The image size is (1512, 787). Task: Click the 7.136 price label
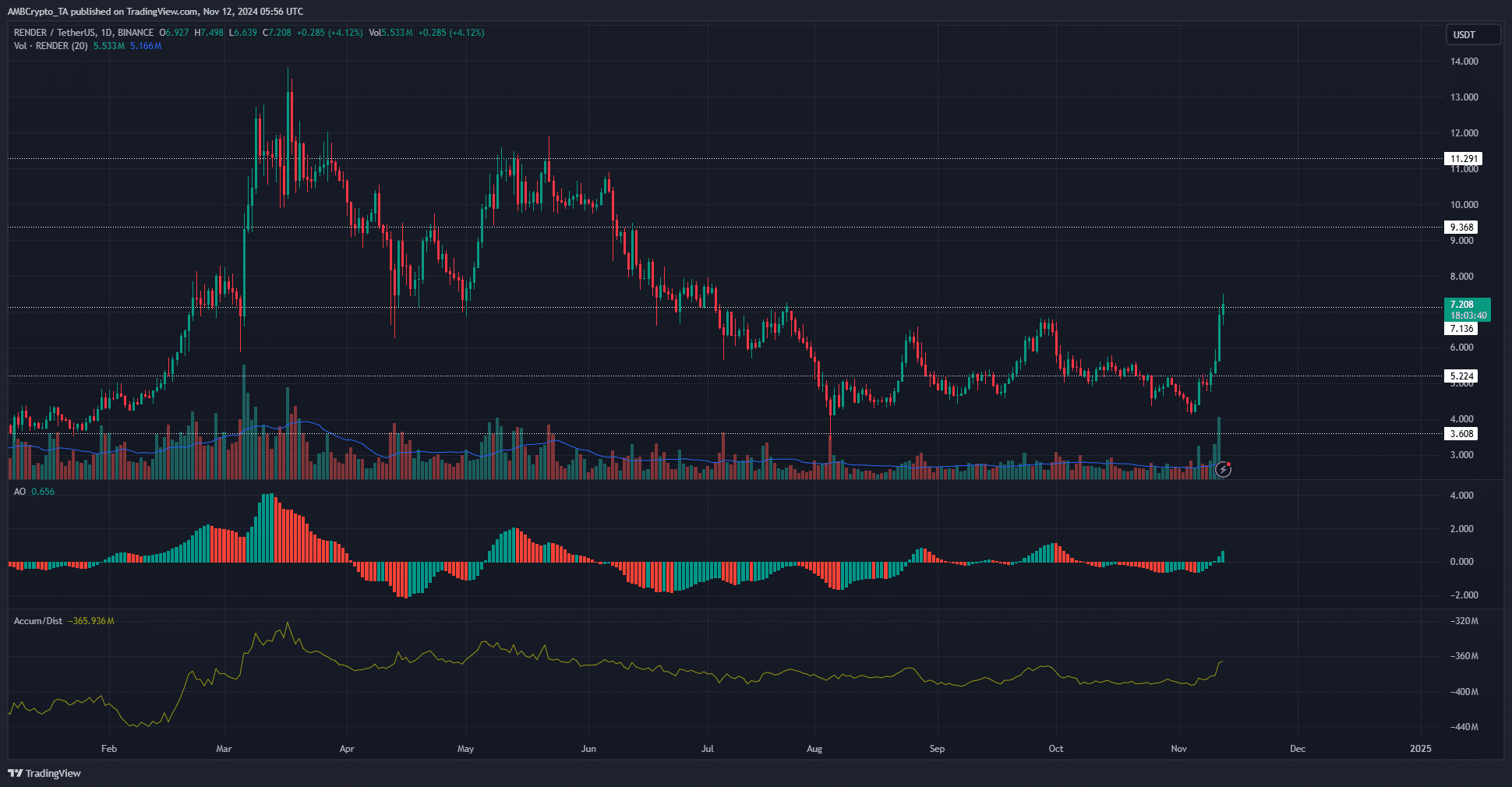(1461, 329)
